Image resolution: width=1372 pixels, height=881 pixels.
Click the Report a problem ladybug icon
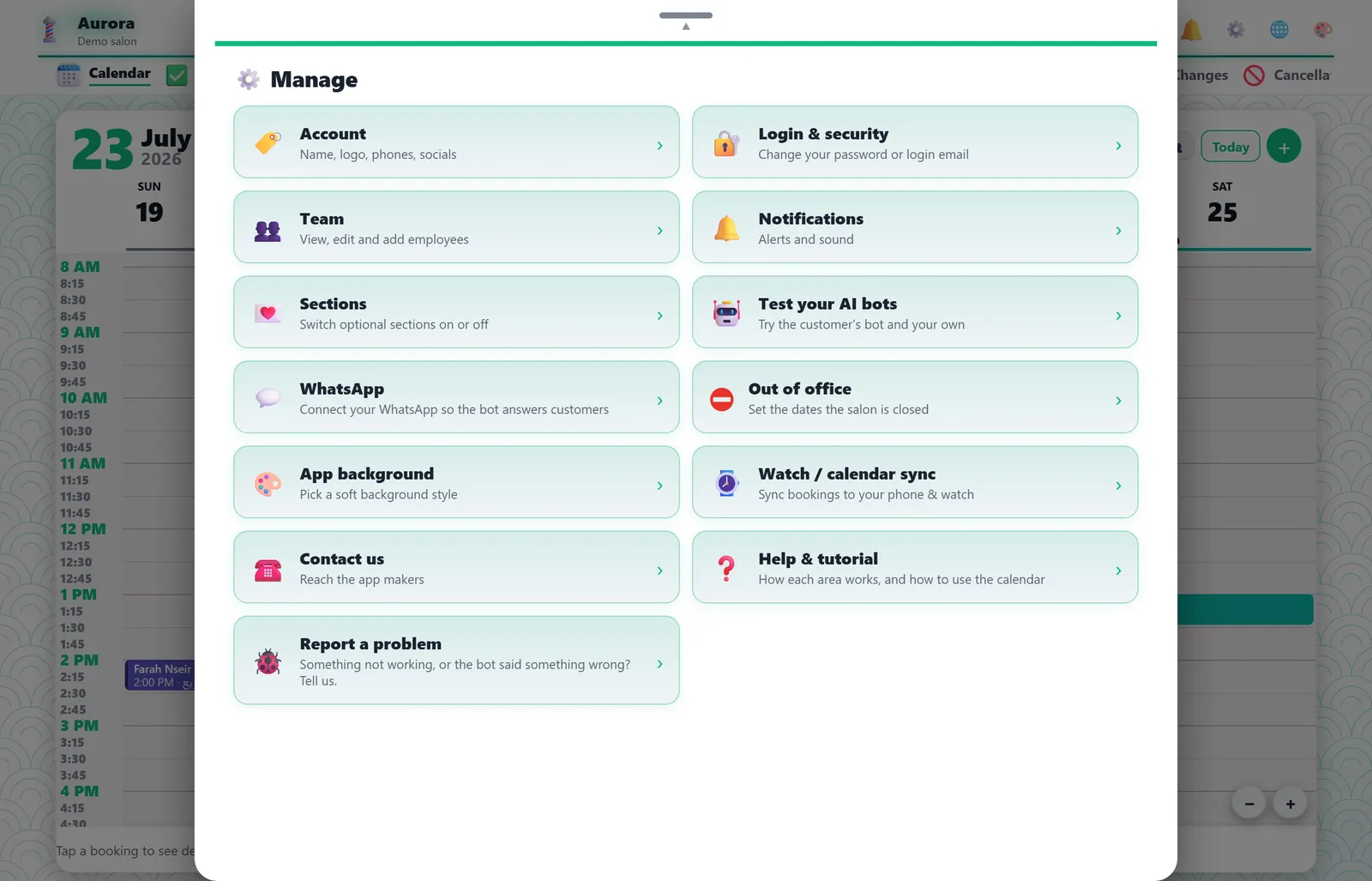click(268, 661)
